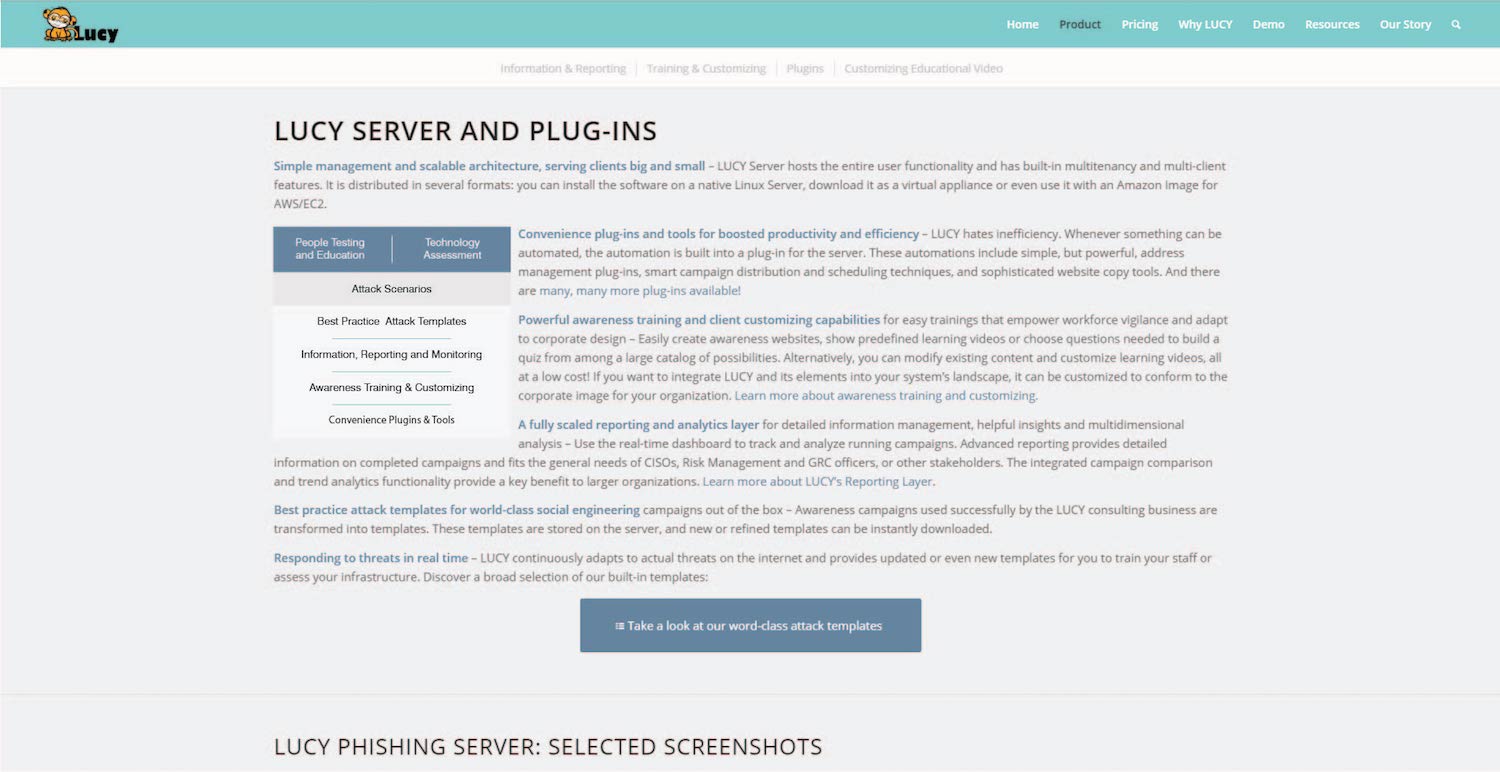The image size is (1500, 772).
Task: Jump to Information & Reporting section
Action: (x=563, y=69)
